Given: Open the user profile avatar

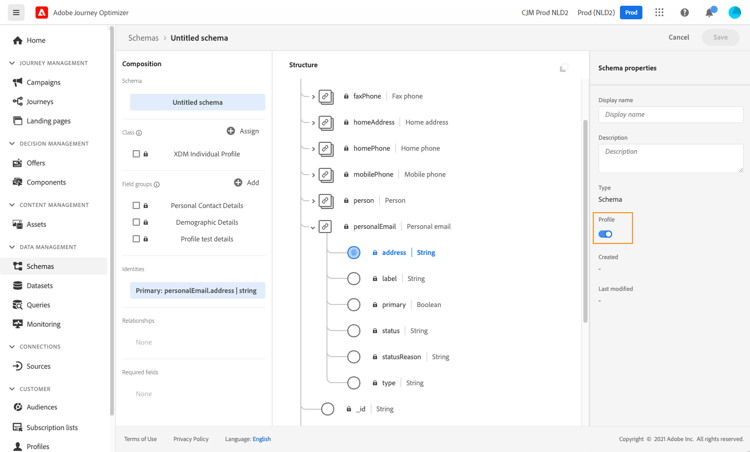Looking at the screenshot, I should [734, 13].
